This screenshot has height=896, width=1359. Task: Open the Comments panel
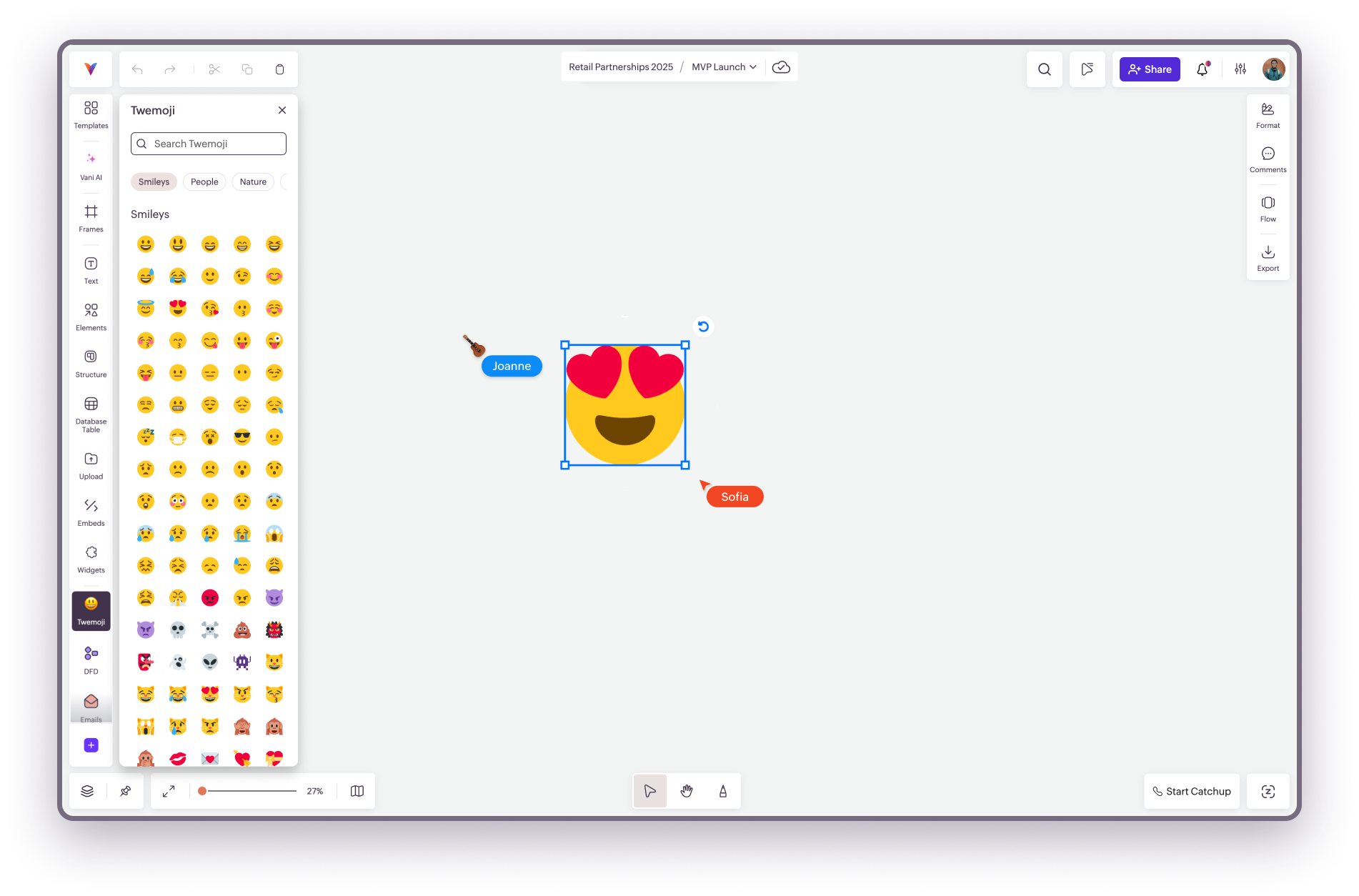point(1268,159)
